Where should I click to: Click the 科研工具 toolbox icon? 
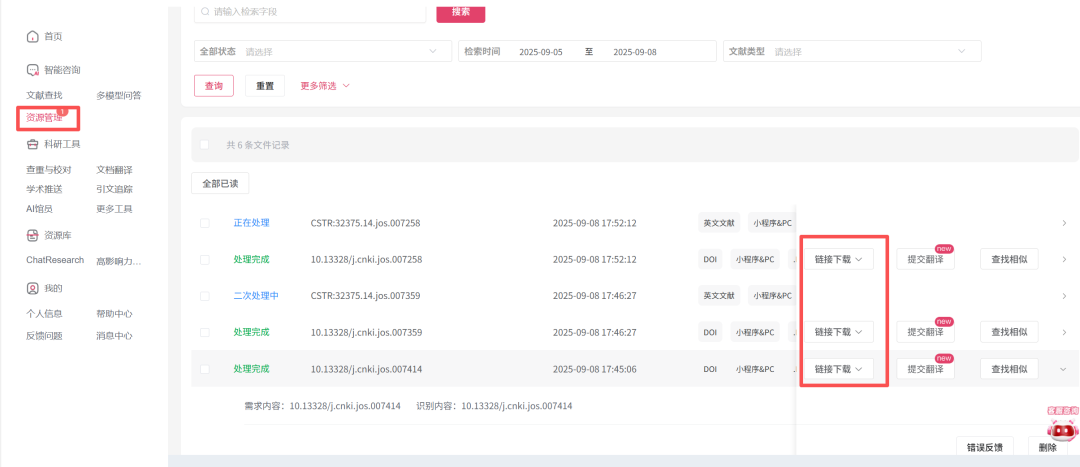[33, 144]
